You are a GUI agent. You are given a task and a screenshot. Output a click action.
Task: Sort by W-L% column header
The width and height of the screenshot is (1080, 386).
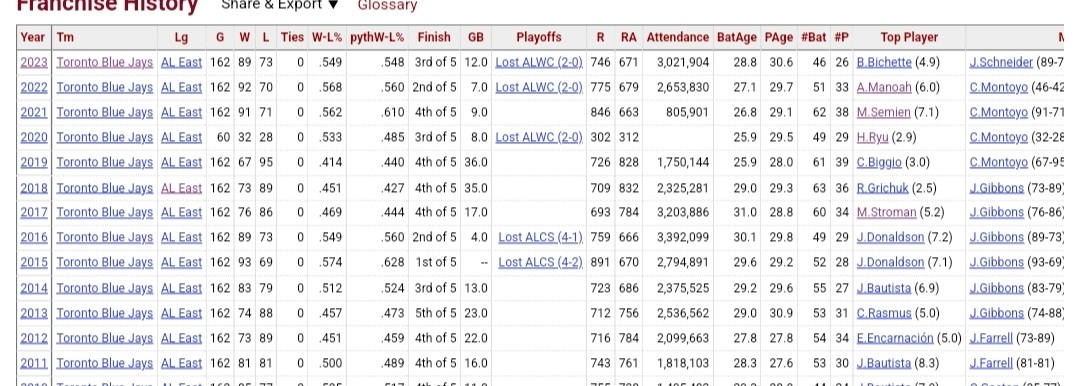[x=326, y=37]
